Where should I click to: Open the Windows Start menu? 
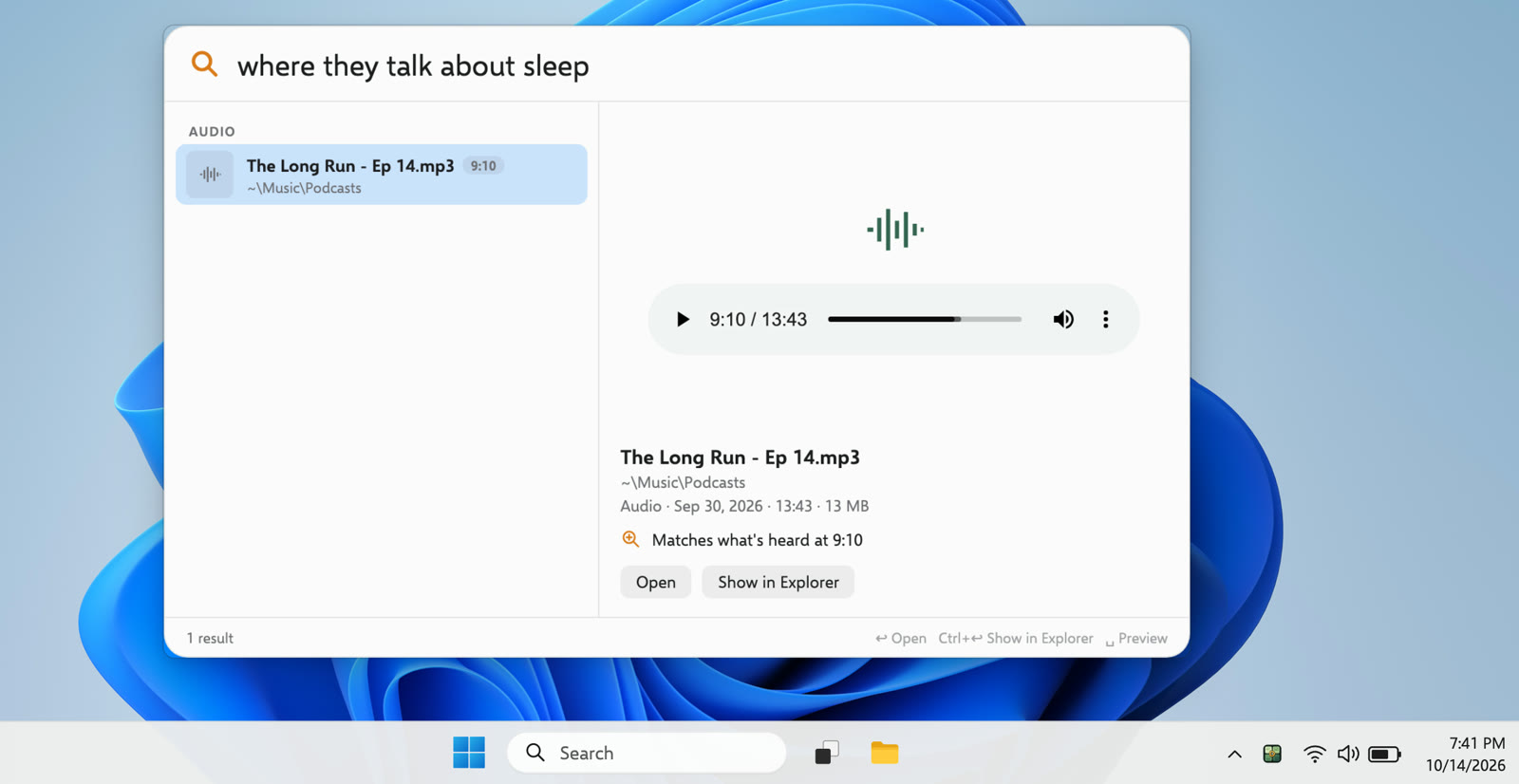coord(469,754)
